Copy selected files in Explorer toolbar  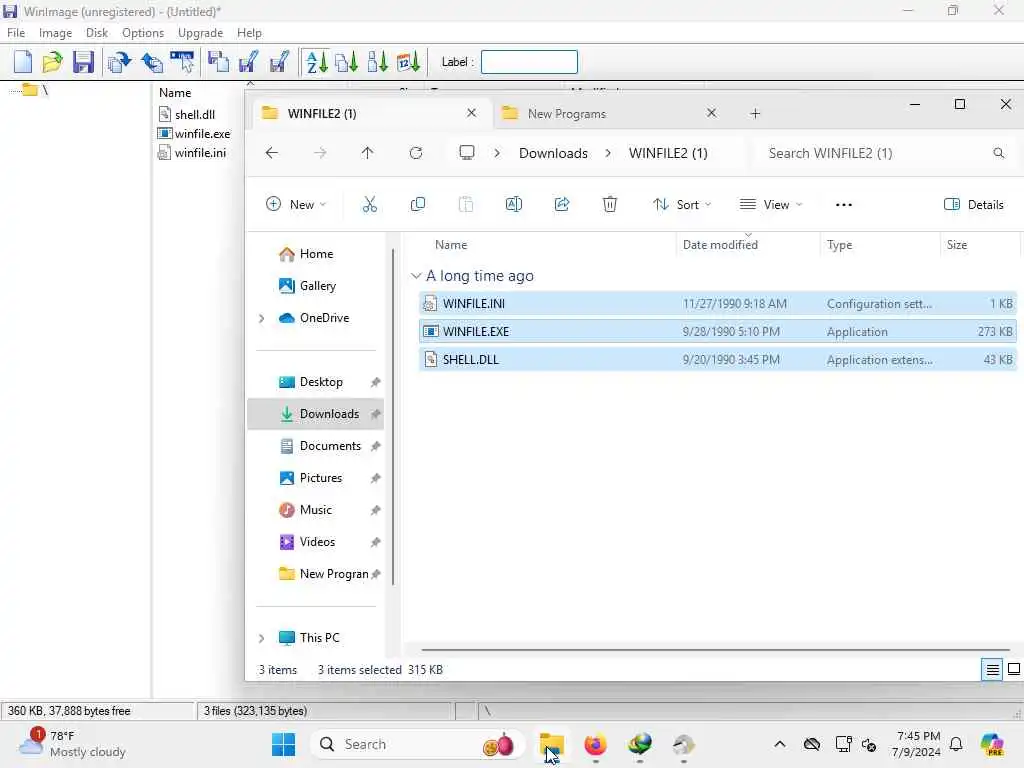[x=418, y=204]
